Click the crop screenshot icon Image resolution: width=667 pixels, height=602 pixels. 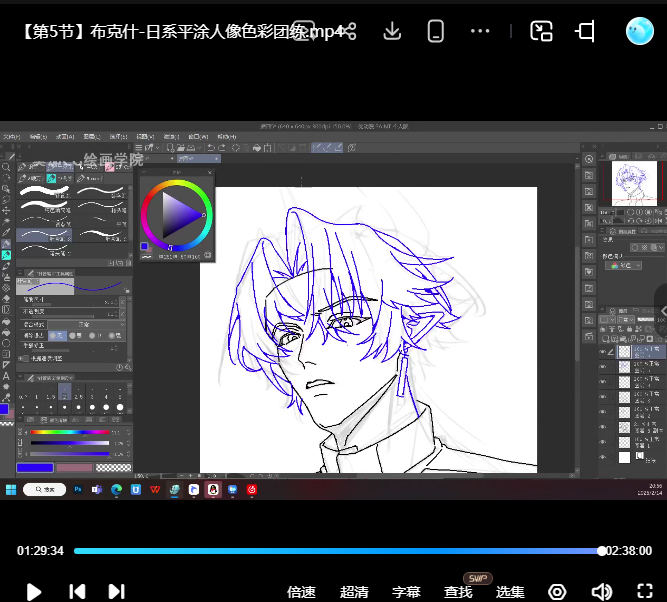point(585,31)
